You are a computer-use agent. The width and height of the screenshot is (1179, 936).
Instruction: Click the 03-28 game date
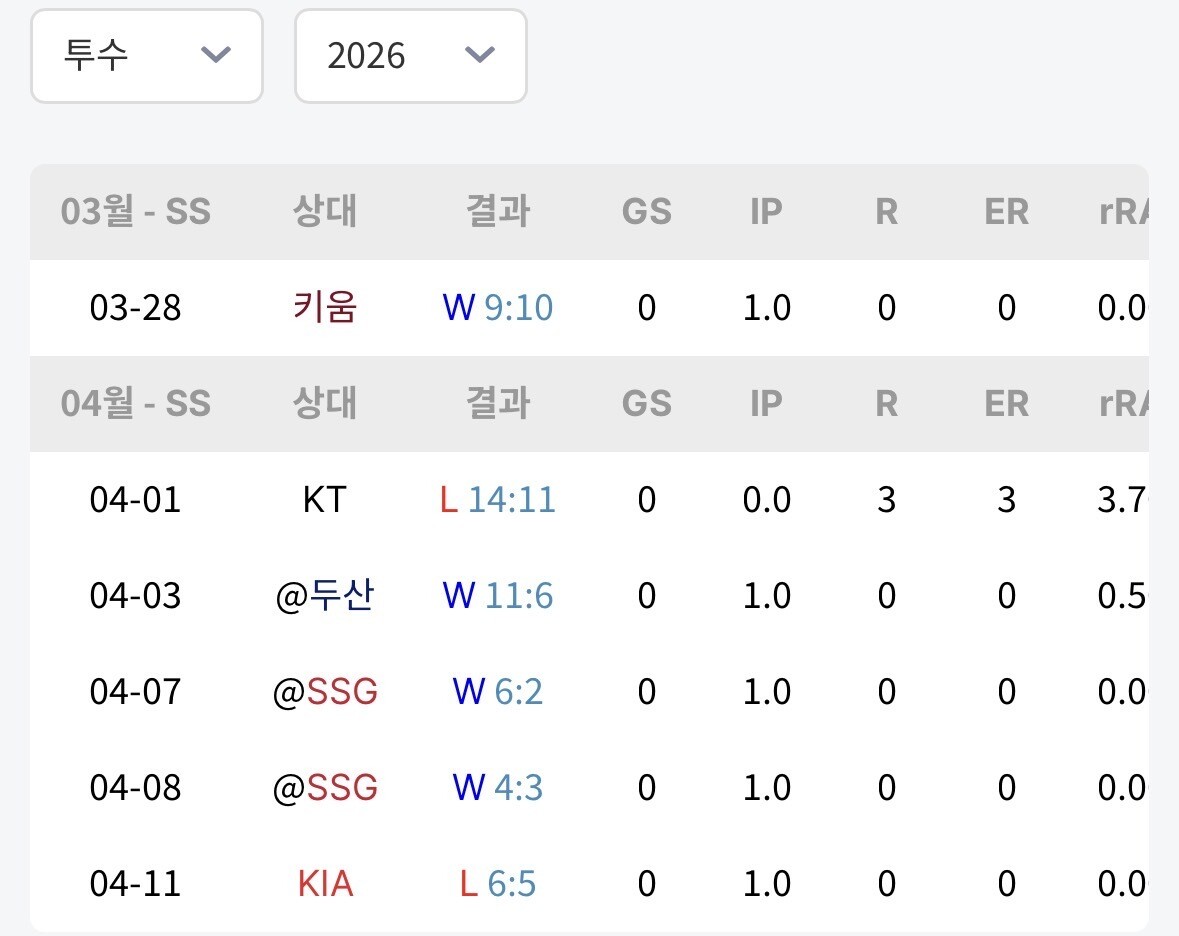pyautogui.click(x=136, y=308)
